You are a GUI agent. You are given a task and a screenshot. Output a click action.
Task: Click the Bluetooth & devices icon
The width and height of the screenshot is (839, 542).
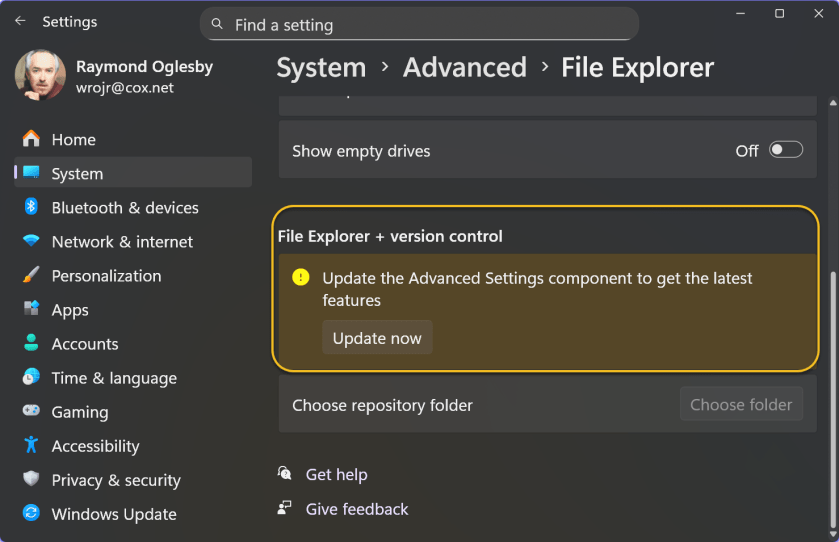pos(31,207)
